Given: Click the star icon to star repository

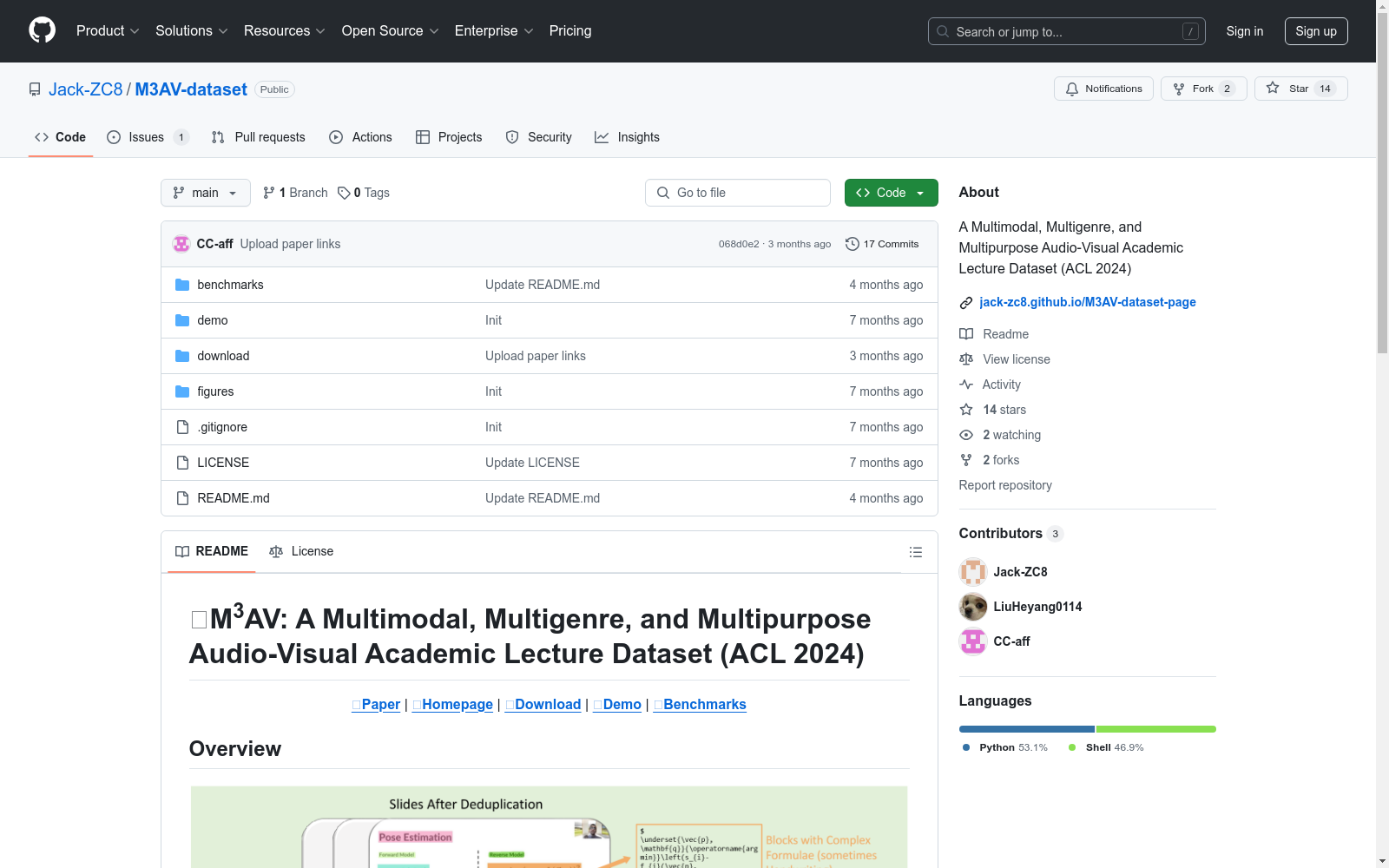Looking at the screenshot, I should pos(1273,88).
